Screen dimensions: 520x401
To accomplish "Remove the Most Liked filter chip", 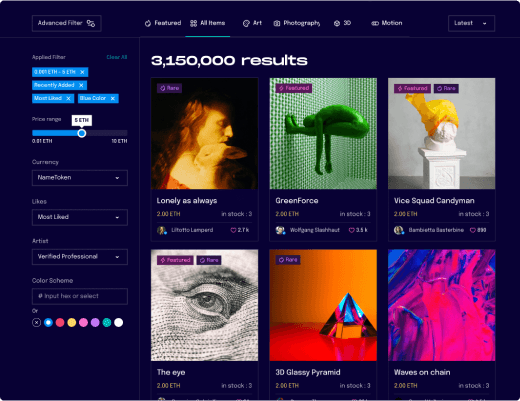I will coord(68,98).
